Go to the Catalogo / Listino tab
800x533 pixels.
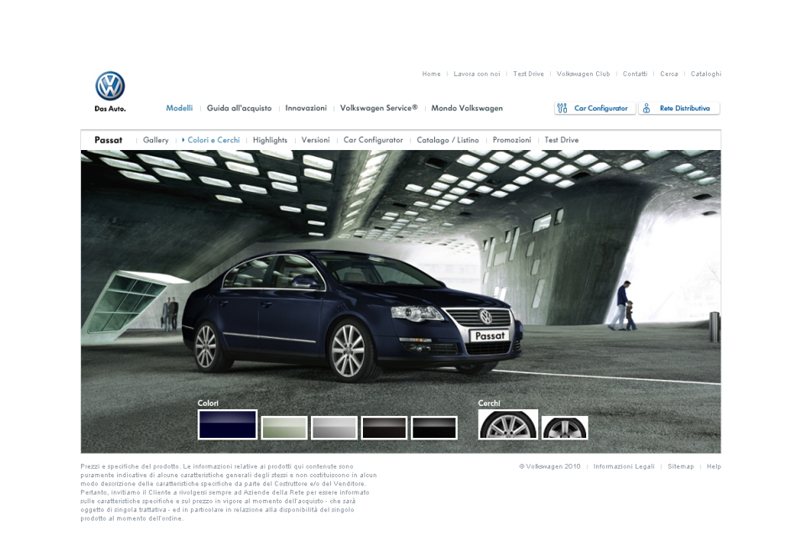(447, 140)
